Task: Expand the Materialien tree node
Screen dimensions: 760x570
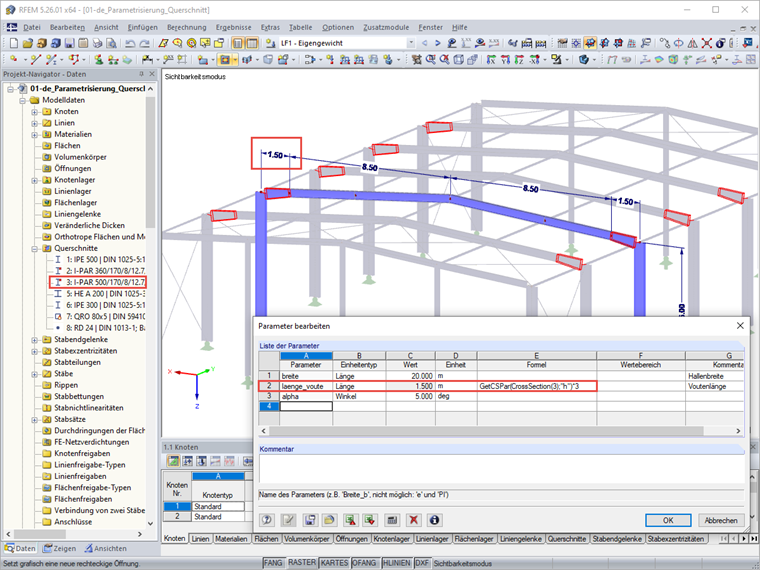Action: tap(34, 134)
